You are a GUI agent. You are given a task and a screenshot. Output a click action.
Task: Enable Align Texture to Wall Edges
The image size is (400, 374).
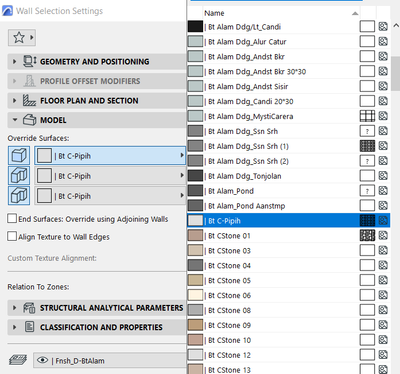pos(12,236)
